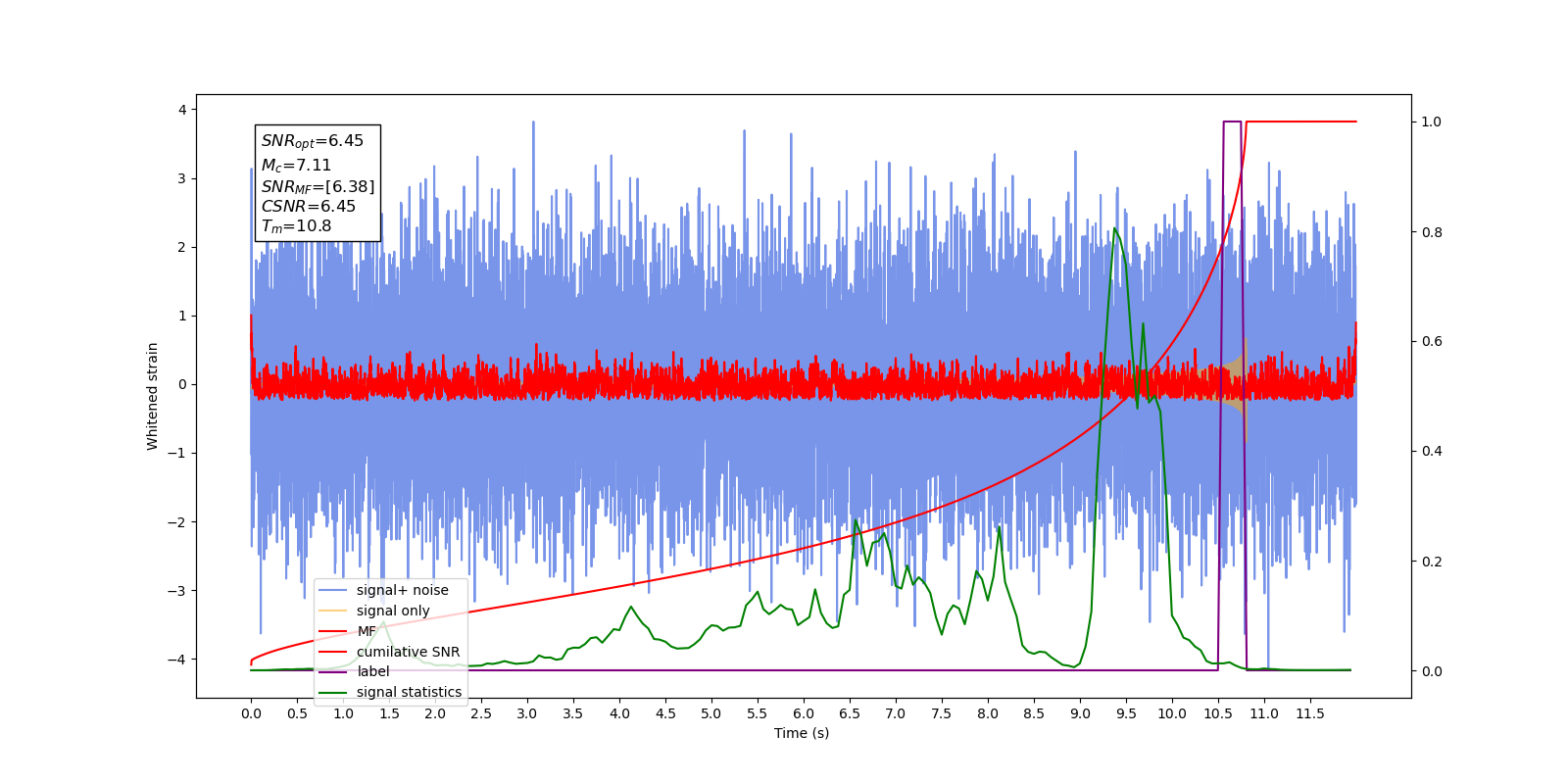Click x-axis tick label 11.5

coord(1310,713)
